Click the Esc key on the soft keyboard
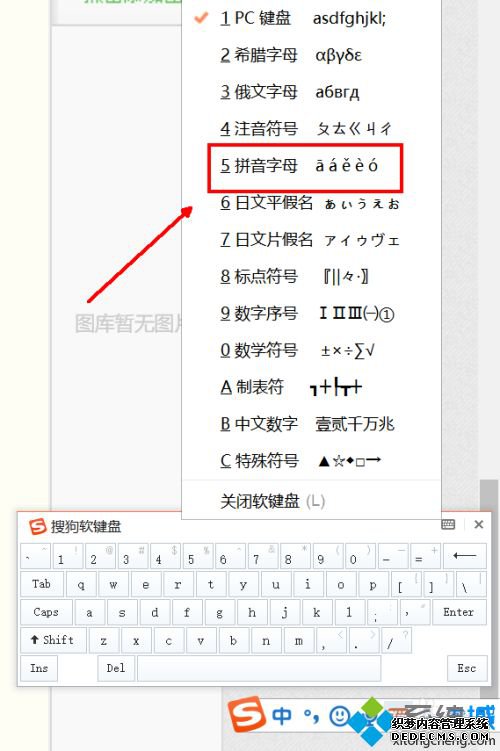Viewport: 500px width, 751px height. 467,668
